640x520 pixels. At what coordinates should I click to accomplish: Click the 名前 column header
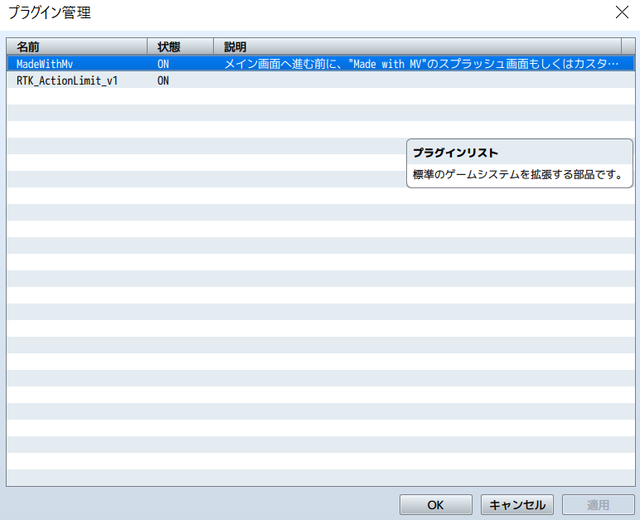pos(77,47)
